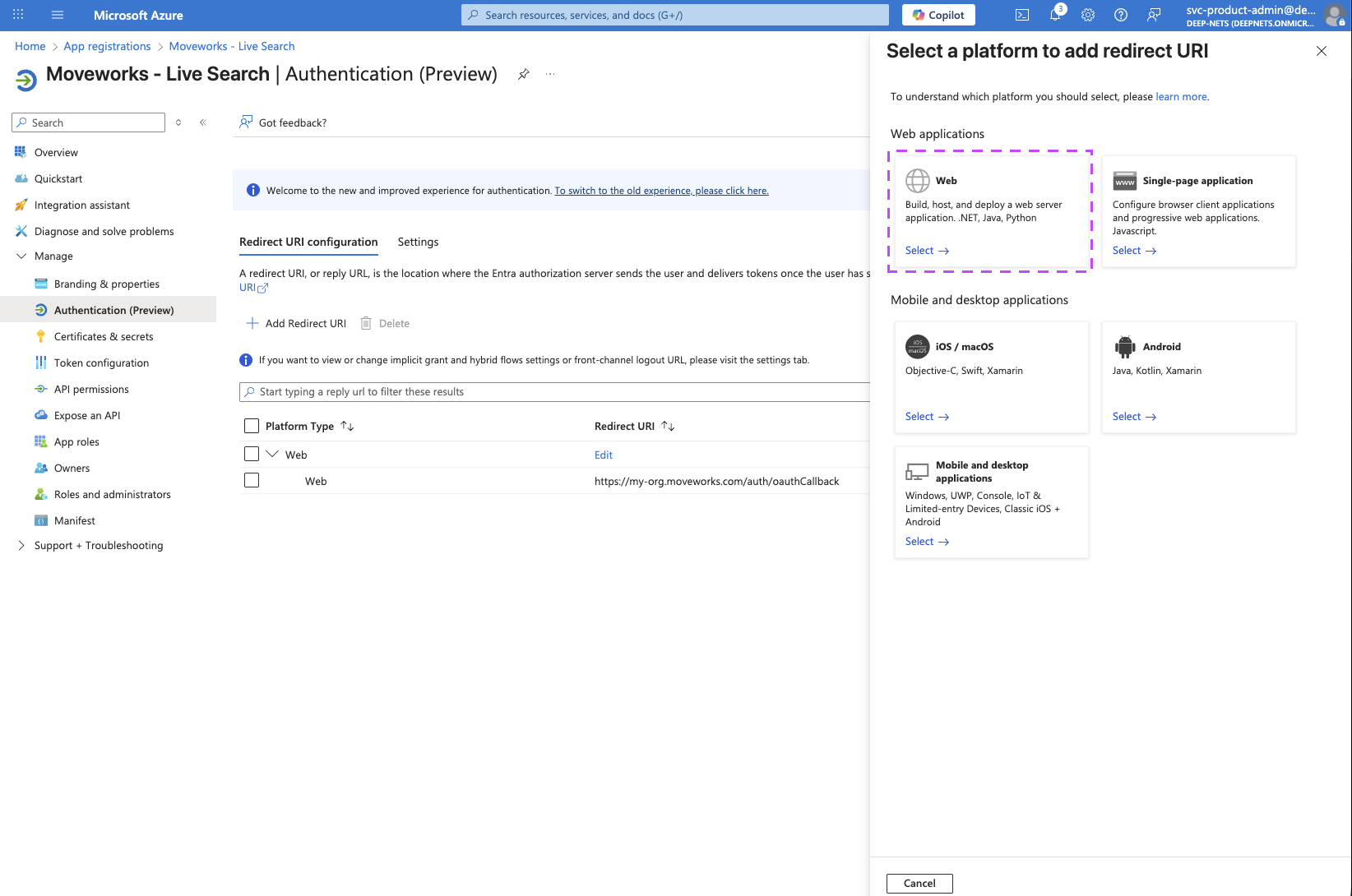
Task: Close the platform selection panel
Action: point(1322,51)
